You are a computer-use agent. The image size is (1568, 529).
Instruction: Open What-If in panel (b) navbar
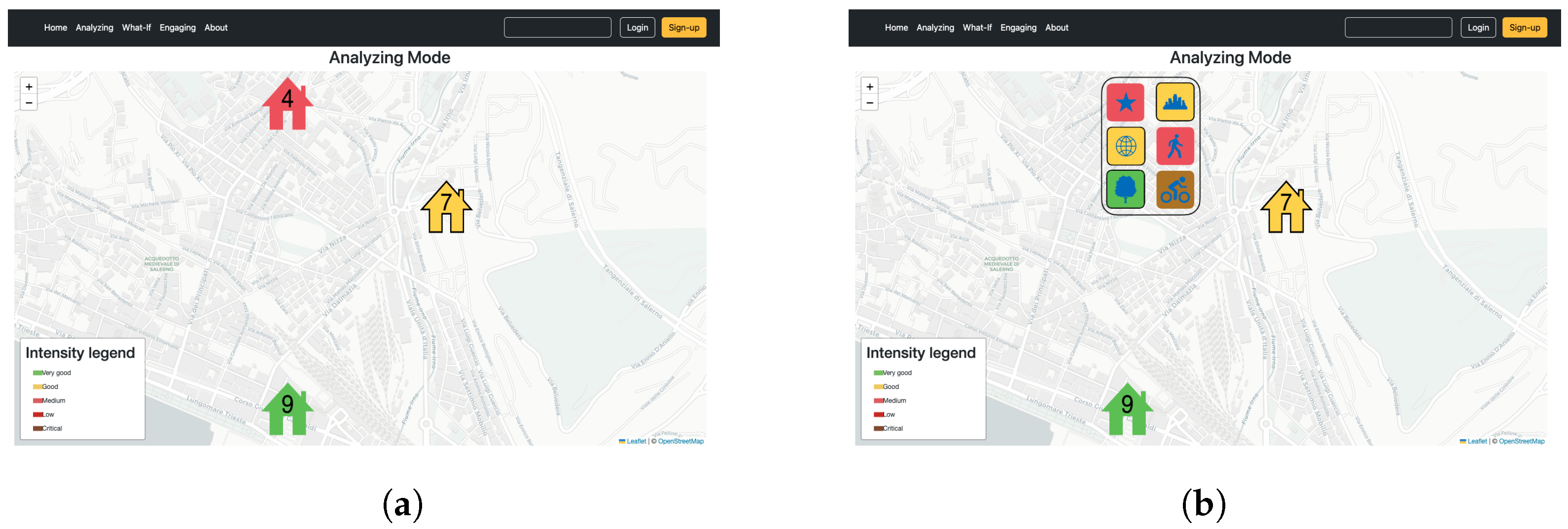coord(976,28)
